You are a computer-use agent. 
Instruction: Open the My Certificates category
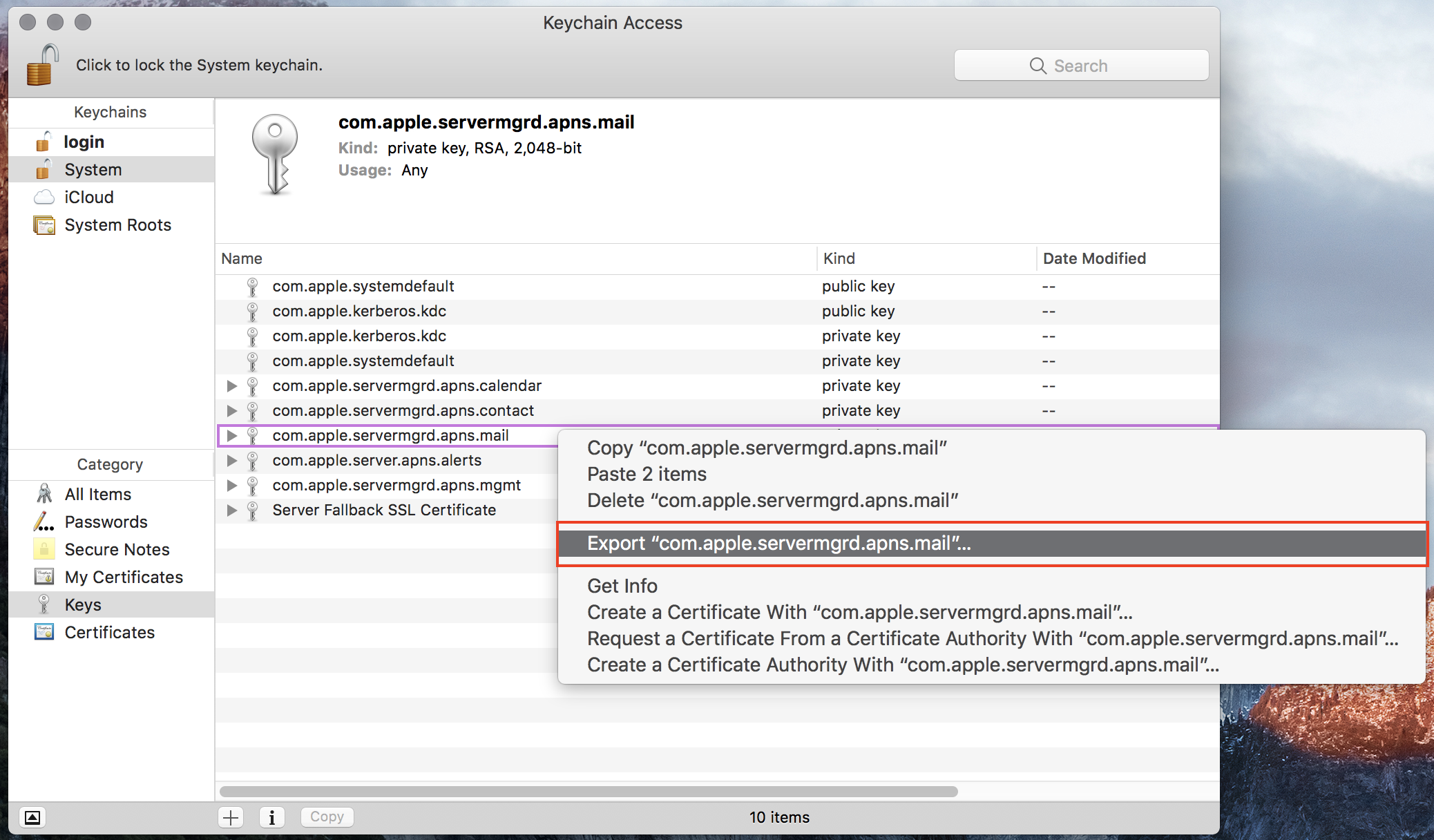point(124,577)
